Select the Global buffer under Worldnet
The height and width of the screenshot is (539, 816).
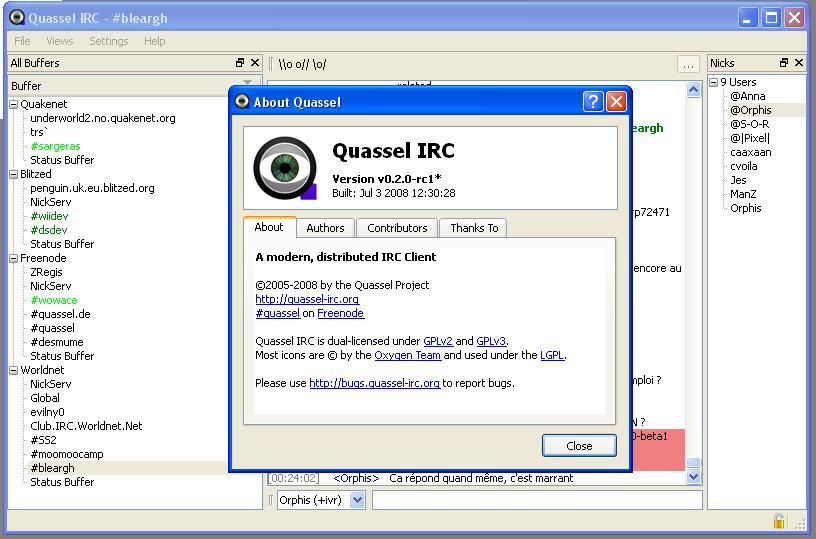45,398
